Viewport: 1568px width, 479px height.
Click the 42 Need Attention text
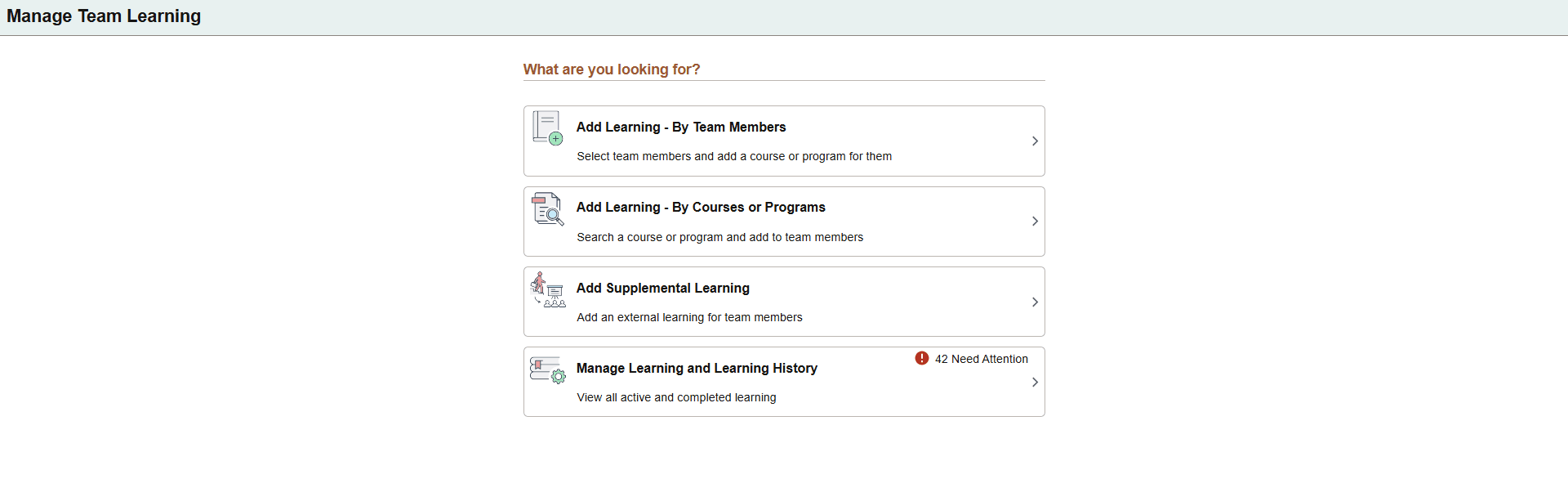click(x=982, y=359)
